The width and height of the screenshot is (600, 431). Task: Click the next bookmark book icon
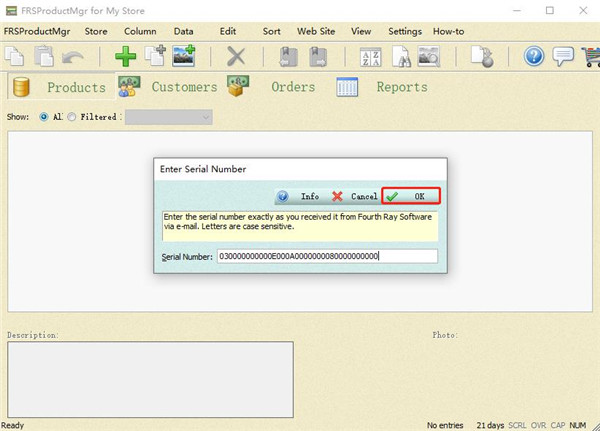(318, 57)
